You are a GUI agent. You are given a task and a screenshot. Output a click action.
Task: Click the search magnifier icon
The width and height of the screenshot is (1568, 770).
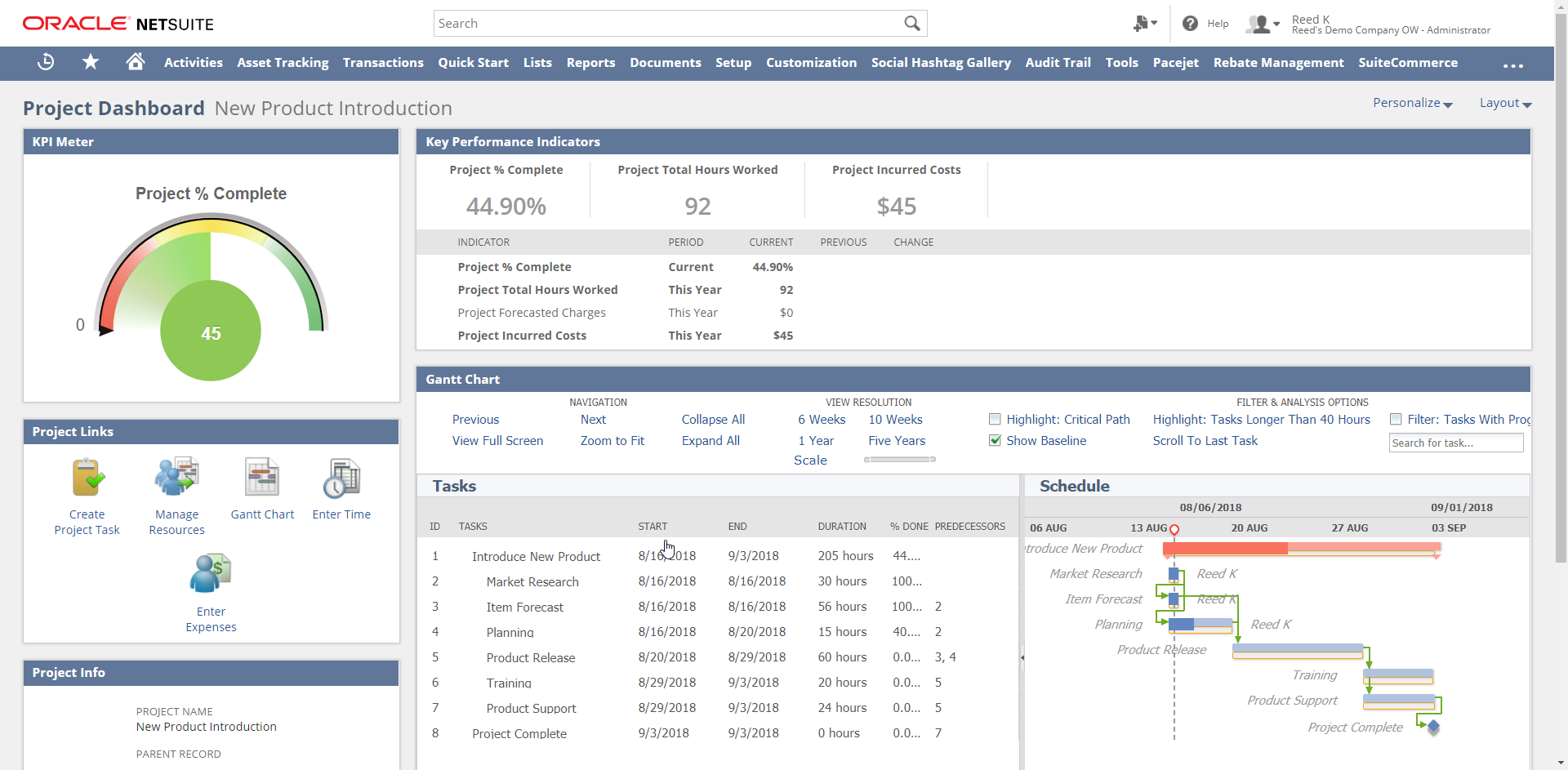tap(911, 24)
